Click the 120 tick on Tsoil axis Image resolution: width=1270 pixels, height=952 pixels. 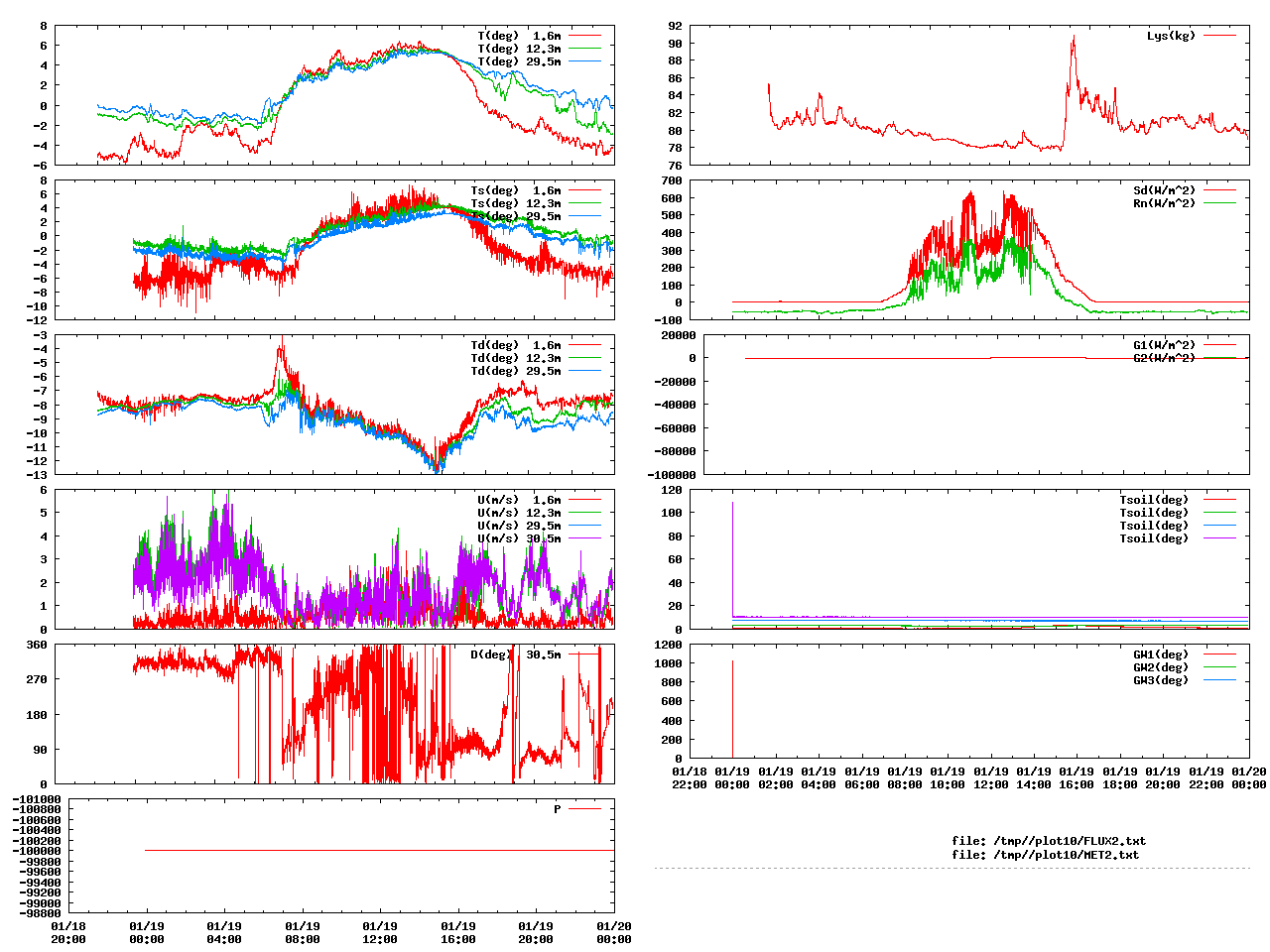coord(672,490)
